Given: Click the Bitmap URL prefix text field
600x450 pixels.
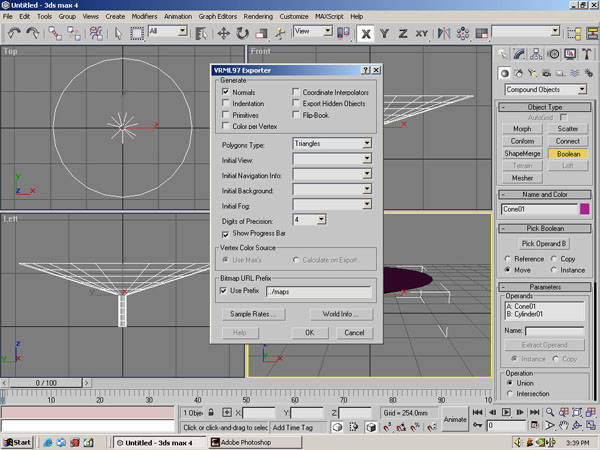Looking at the screenshot, I should (319, 292).
